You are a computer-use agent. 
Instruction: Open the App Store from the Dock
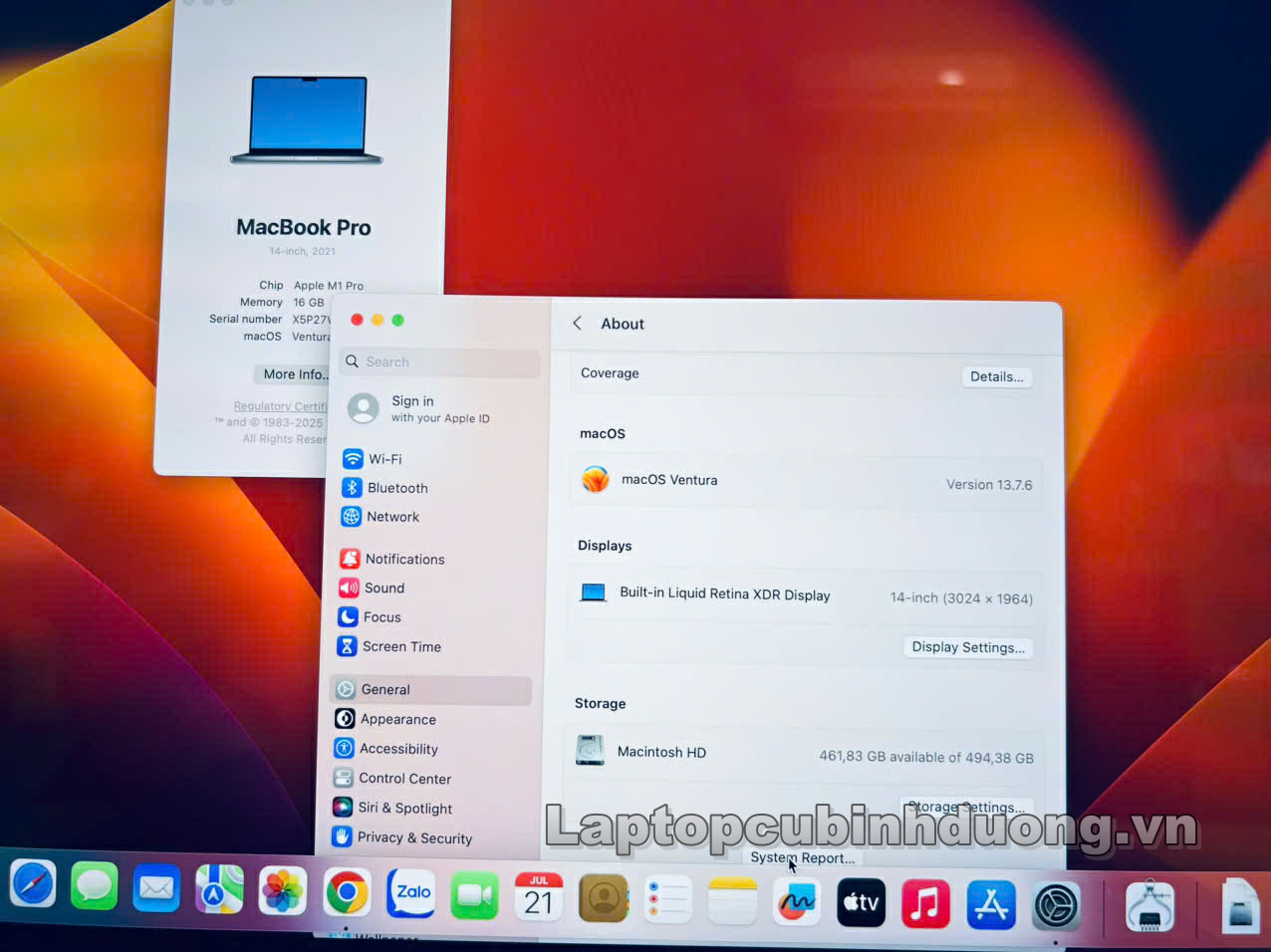pos(991,905)
